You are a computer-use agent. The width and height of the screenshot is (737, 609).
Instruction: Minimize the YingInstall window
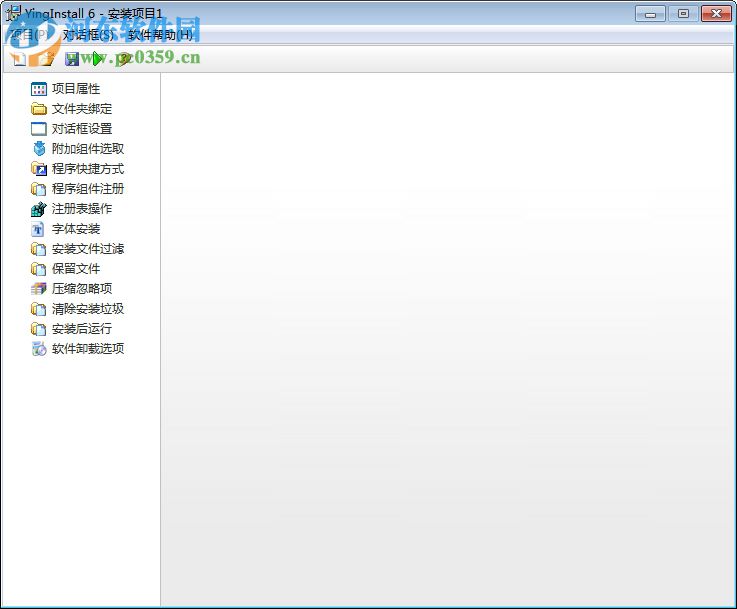tap(650, 14)
